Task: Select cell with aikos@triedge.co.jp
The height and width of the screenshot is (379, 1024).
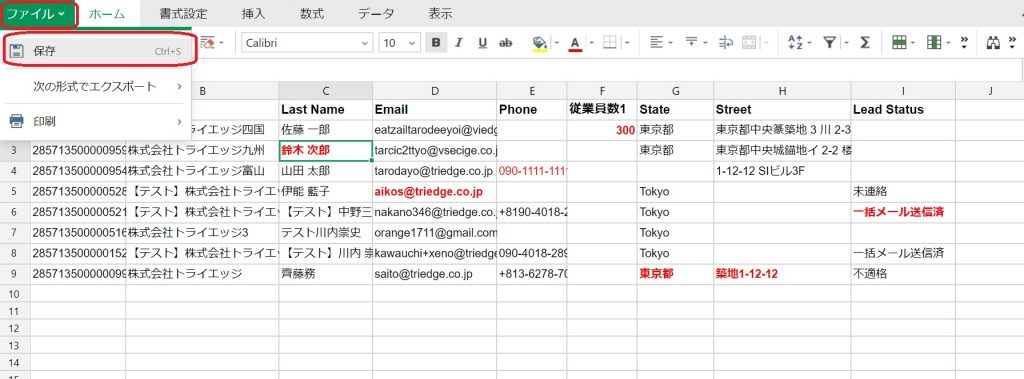Action: [x=434, y=192]
